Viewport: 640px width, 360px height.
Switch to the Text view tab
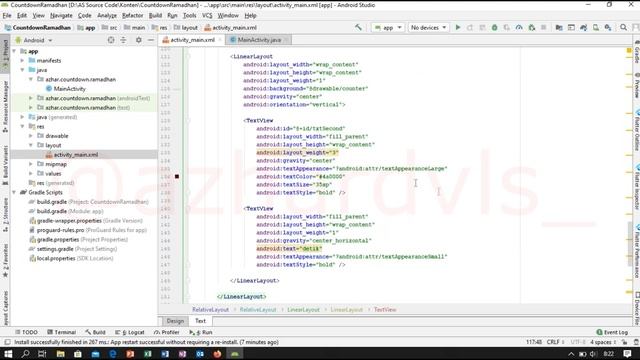click(200, 321)
